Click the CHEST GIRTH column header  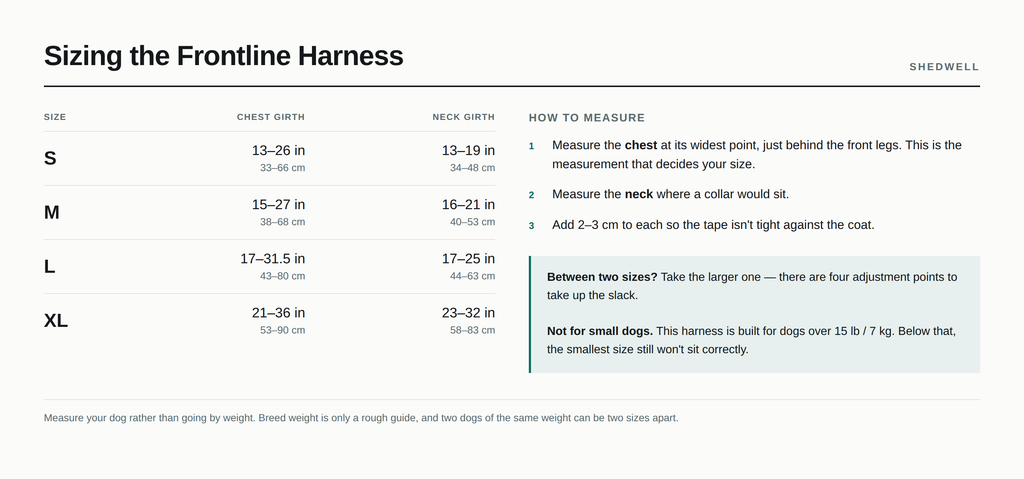[x=270, y=117]
